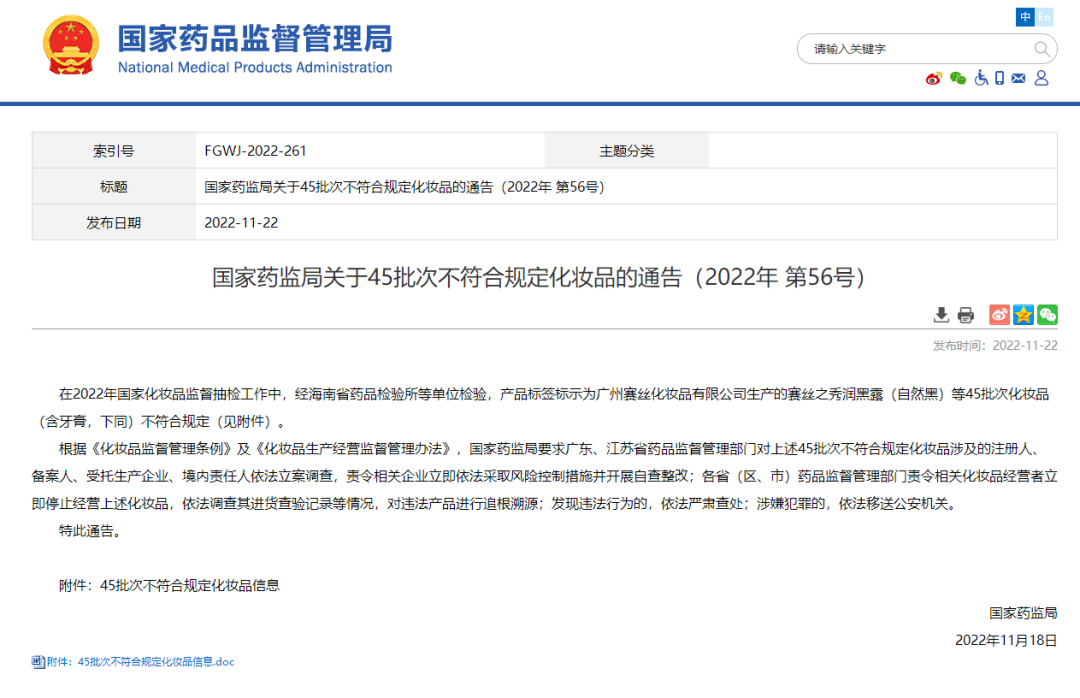Viewport: 1080px width, 698px height.
Task: Open the WeChat icon in the header
Action: [957, 79]
